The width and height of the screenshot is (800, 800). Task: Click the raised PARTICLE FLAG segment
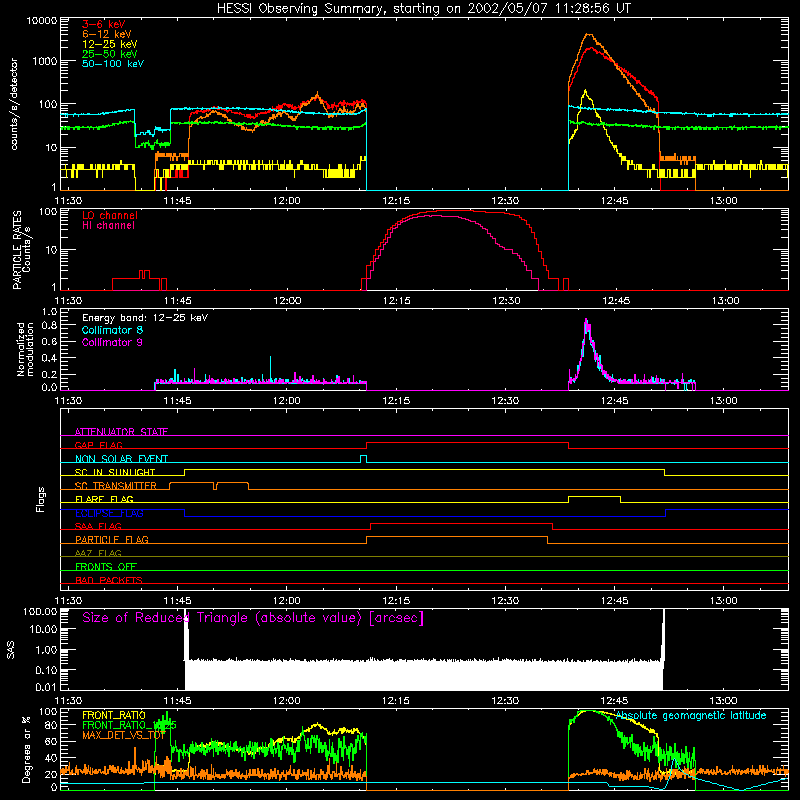(x=457, y=537)
